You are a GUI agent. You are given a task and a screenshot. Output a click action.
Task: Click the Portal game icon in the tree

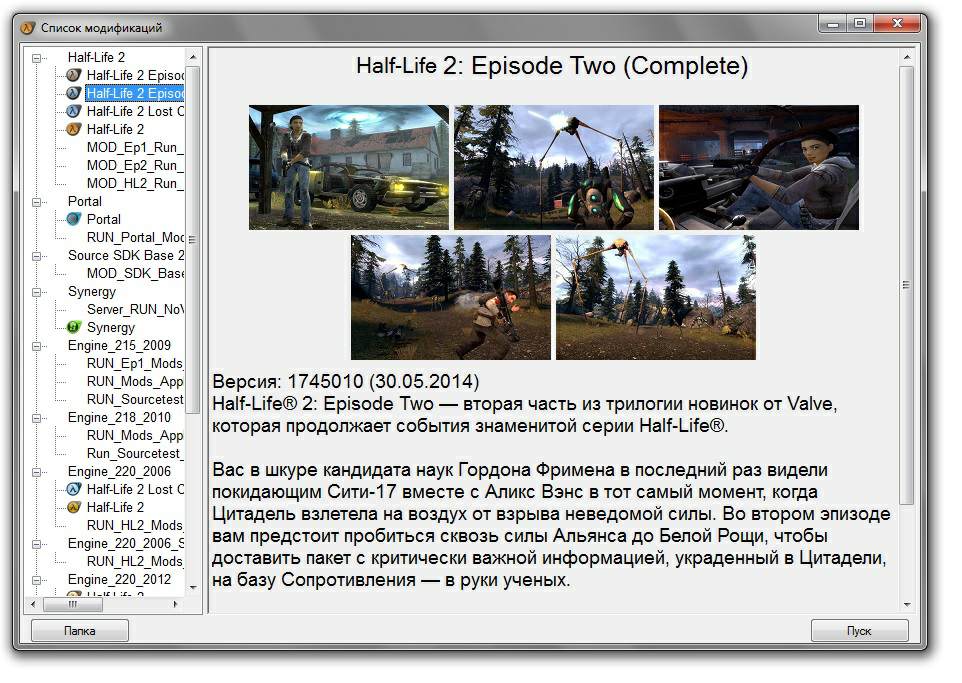coord(73,219)
